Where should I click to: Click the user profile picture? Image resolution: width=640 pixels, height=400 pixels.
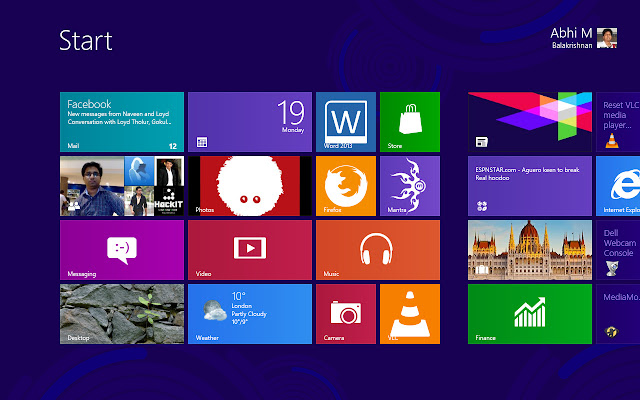pos(607,38)
